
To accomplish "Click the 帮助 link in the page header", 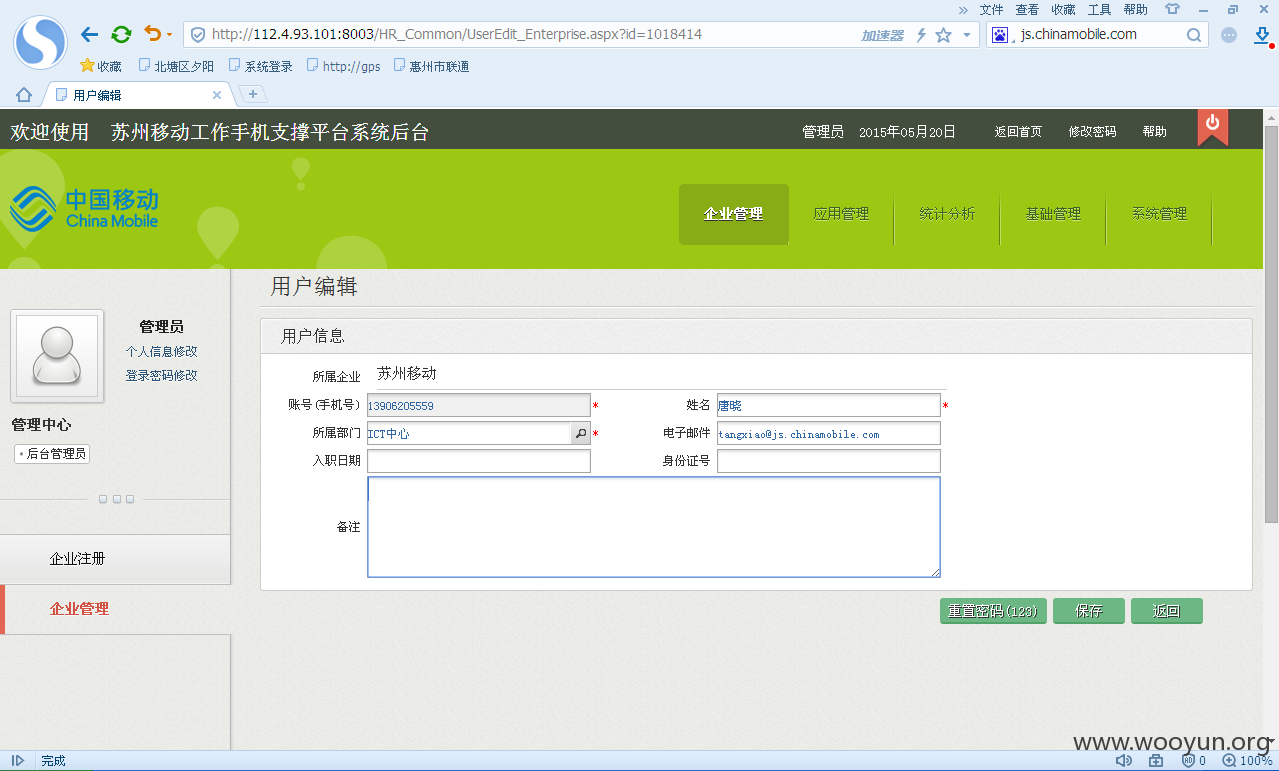I will (1154, 131).
